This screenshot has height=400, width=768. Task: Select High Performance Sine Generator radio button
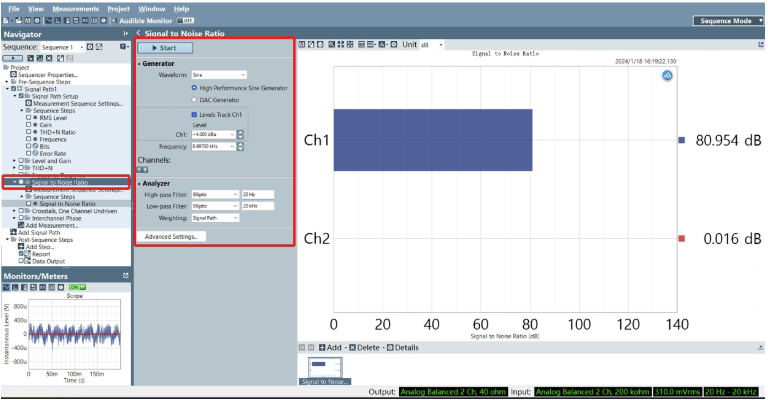(192, 87)
